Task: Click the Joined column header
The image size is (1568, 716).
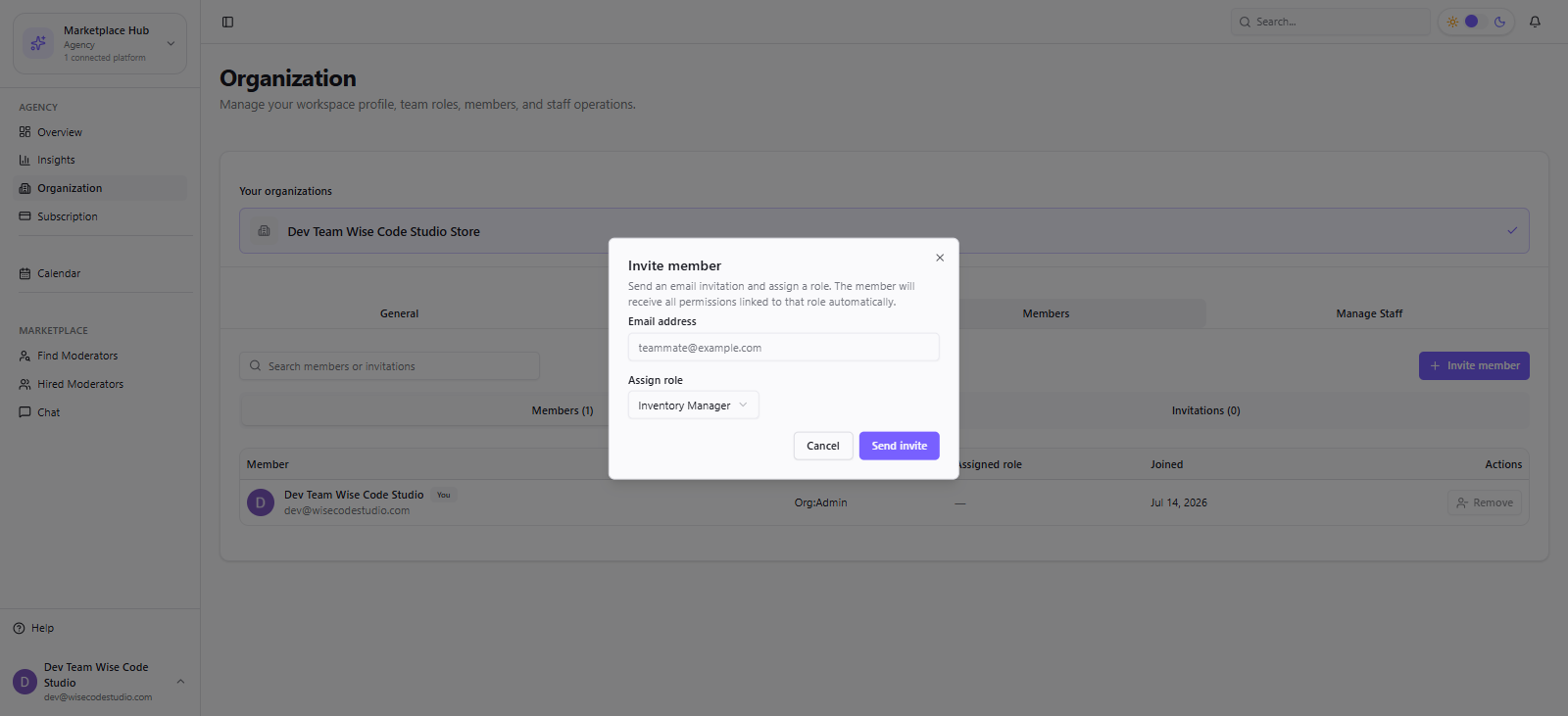Action: pos(1166,464)
